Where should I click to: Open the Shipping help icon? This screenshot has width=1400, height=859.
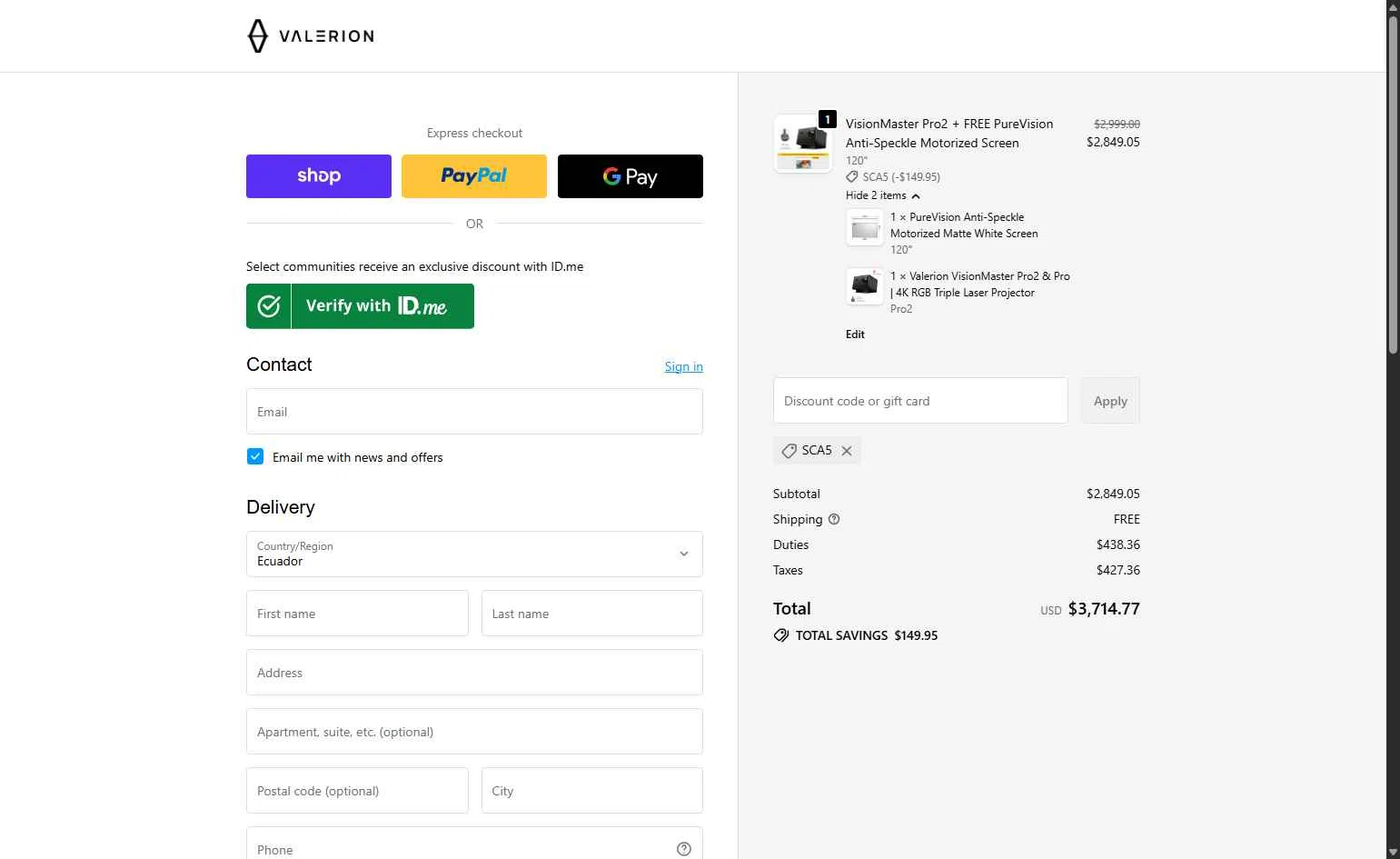[834, 519]
